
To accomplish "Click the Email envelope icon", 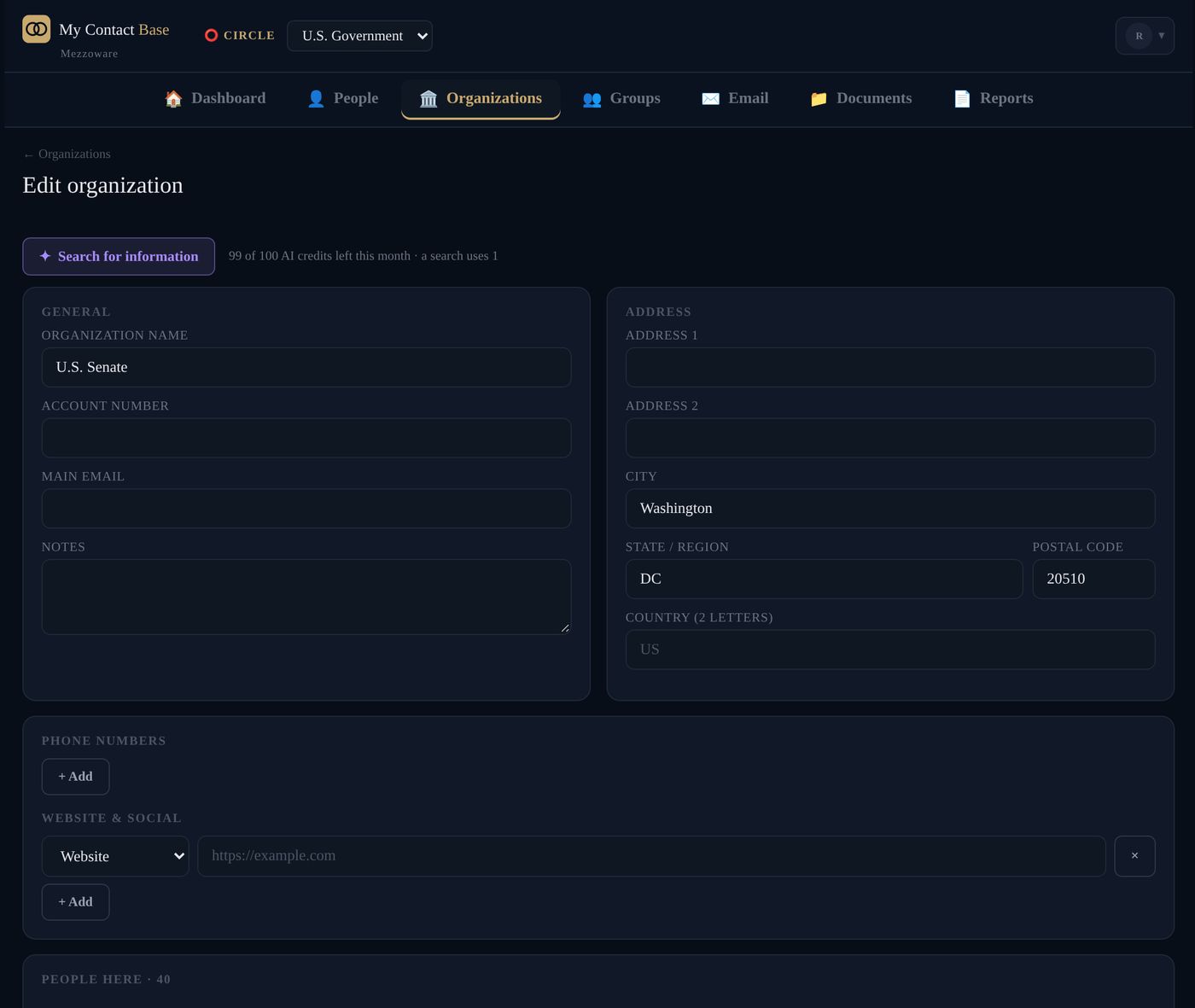I will [710, 99].
